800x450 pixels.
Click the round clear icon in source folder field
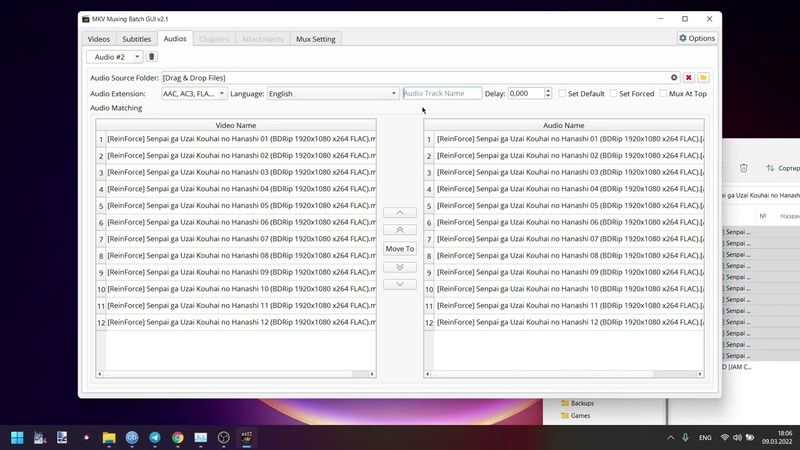pos(674,78)
